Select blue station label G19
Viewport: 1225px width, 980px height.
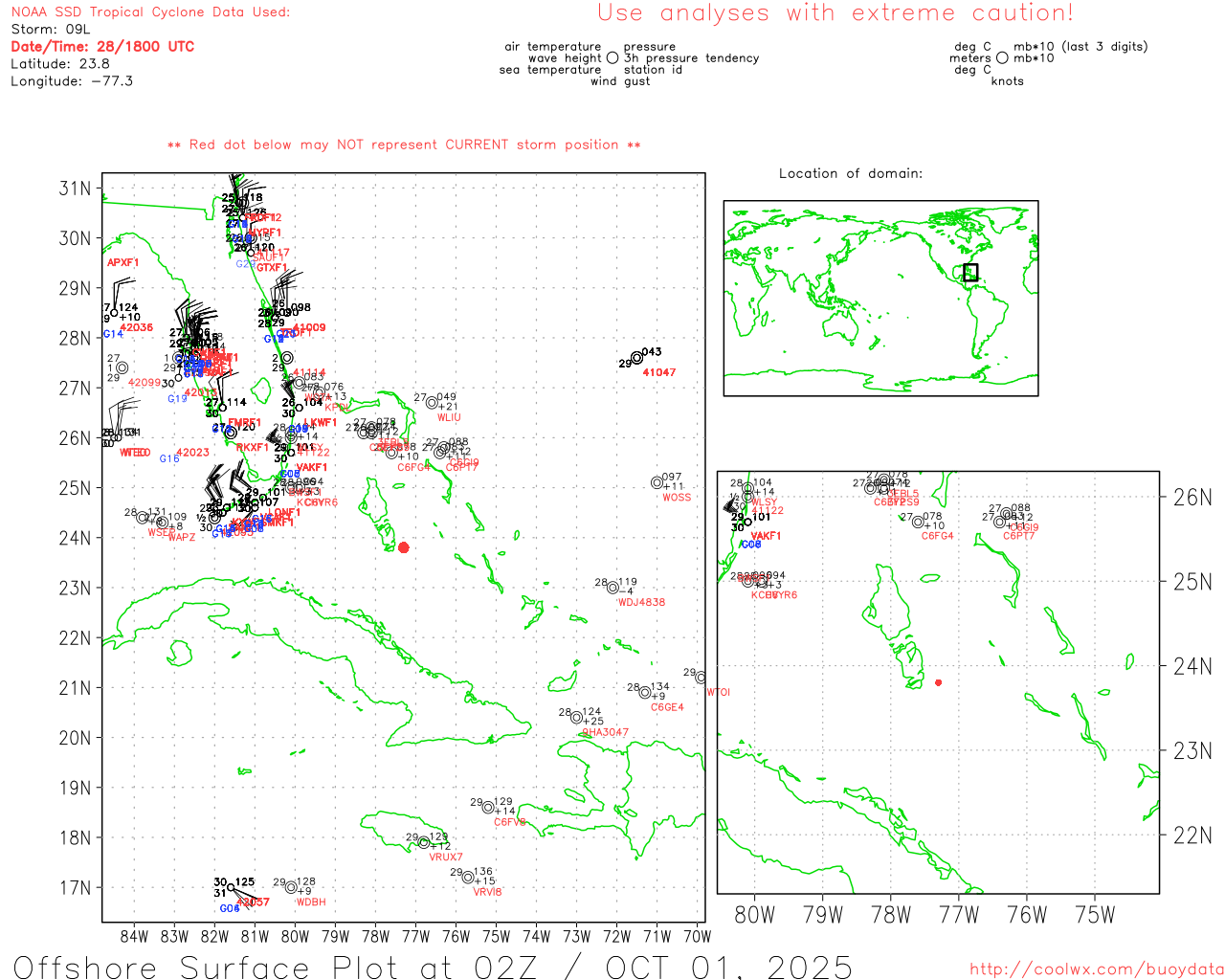[177, 399]
